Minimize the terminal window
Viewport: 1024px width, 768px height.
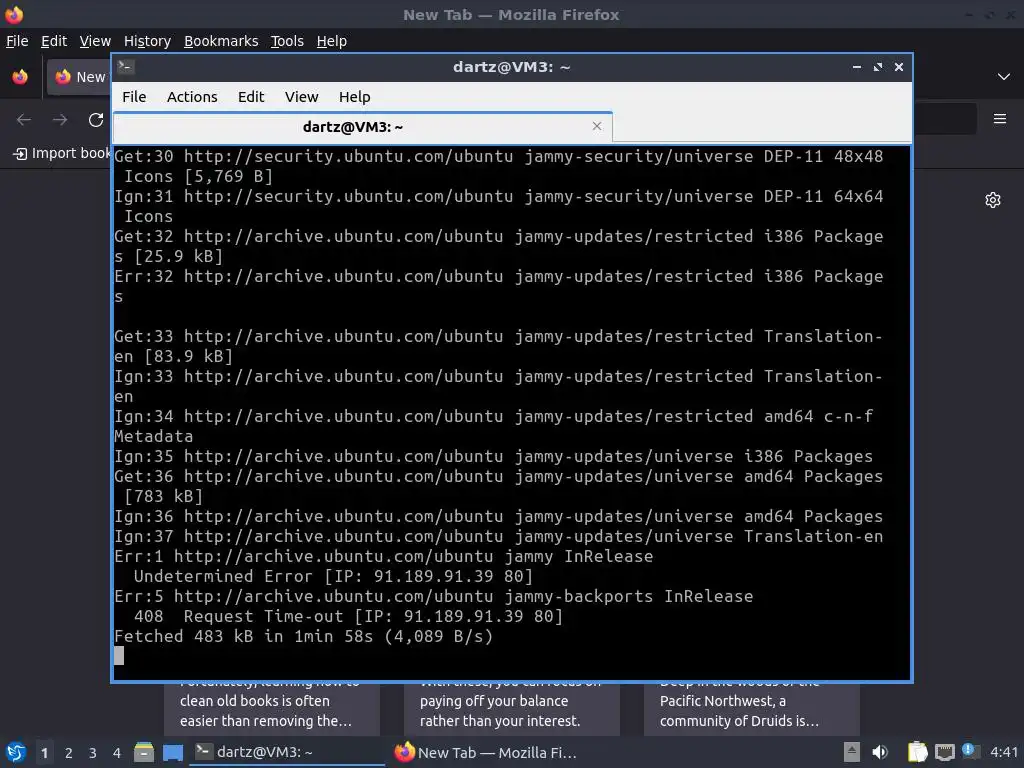857,67
